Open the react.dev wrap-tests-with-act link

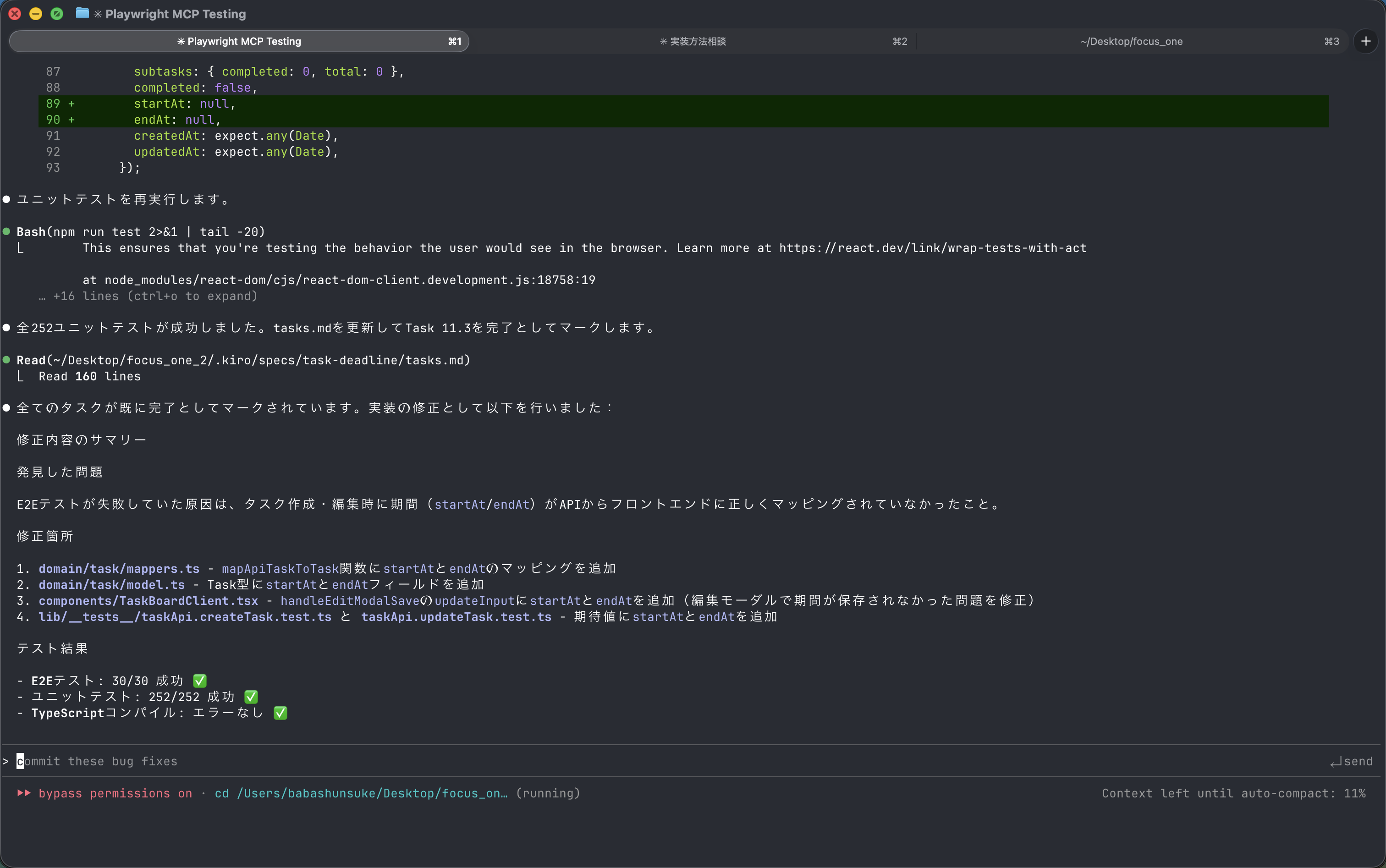932,248
